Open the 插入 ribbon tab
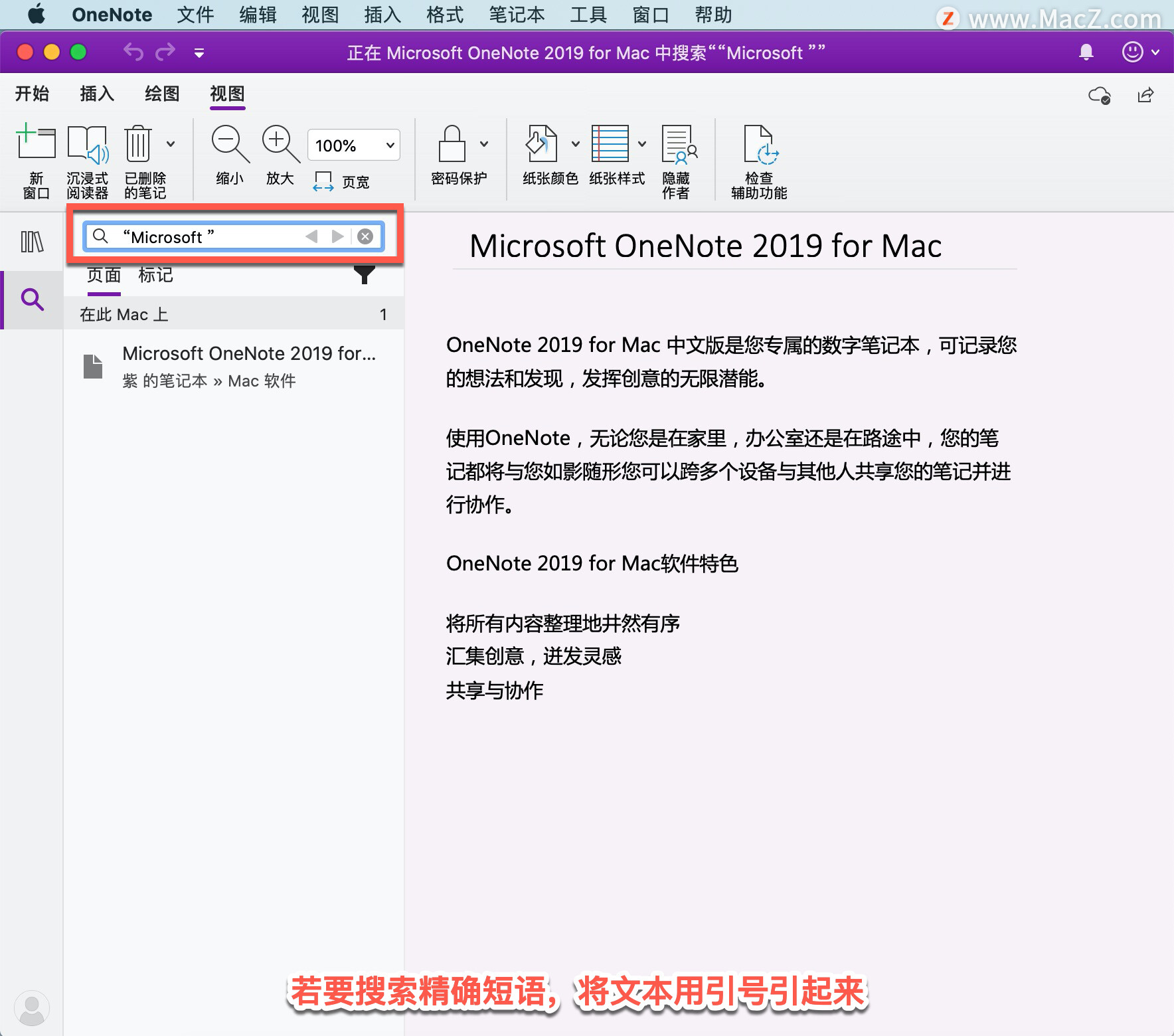This screenshot has width=1174, height=1036. pyautogui.click(x=97, y=94)
